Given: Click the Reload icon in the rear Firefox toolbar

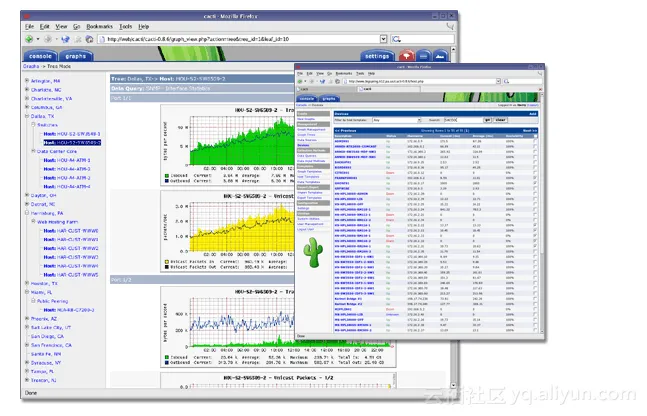Looking at the screenshot, I should tap(65, 39).
